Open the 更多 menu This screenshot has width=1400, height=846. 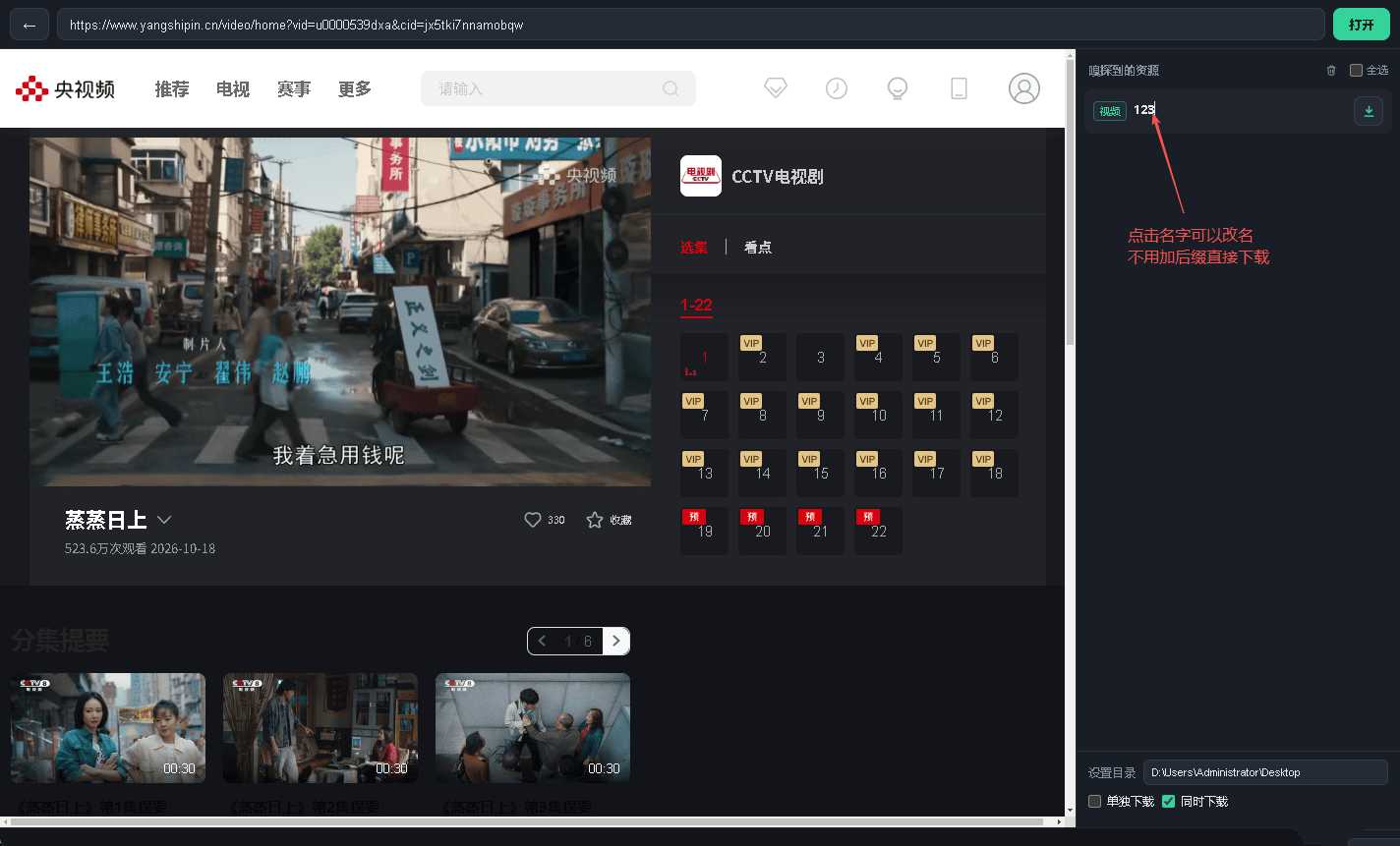point(355,89)
